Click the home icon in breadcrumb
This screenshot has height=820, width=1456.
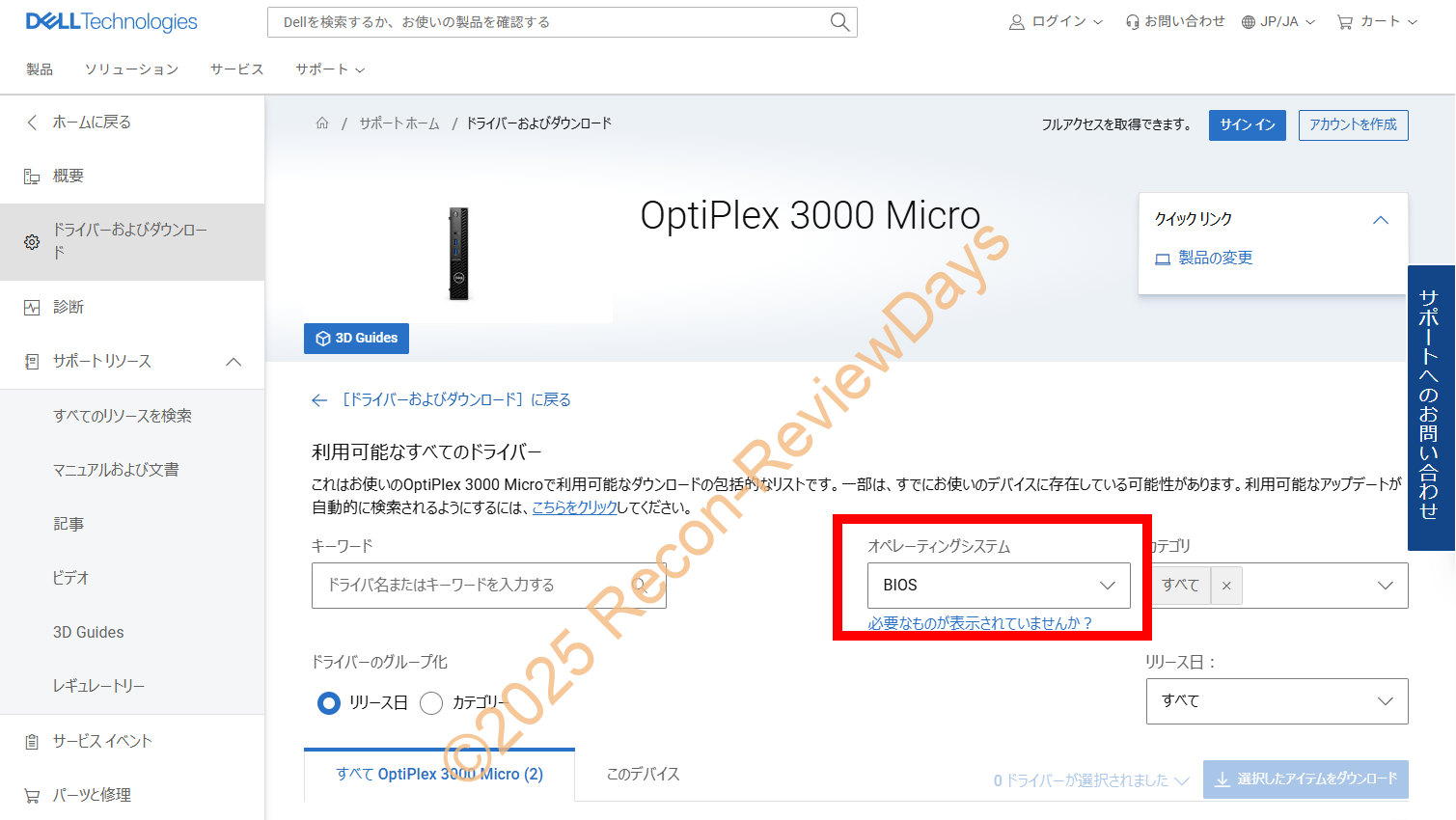pos(322,123)
